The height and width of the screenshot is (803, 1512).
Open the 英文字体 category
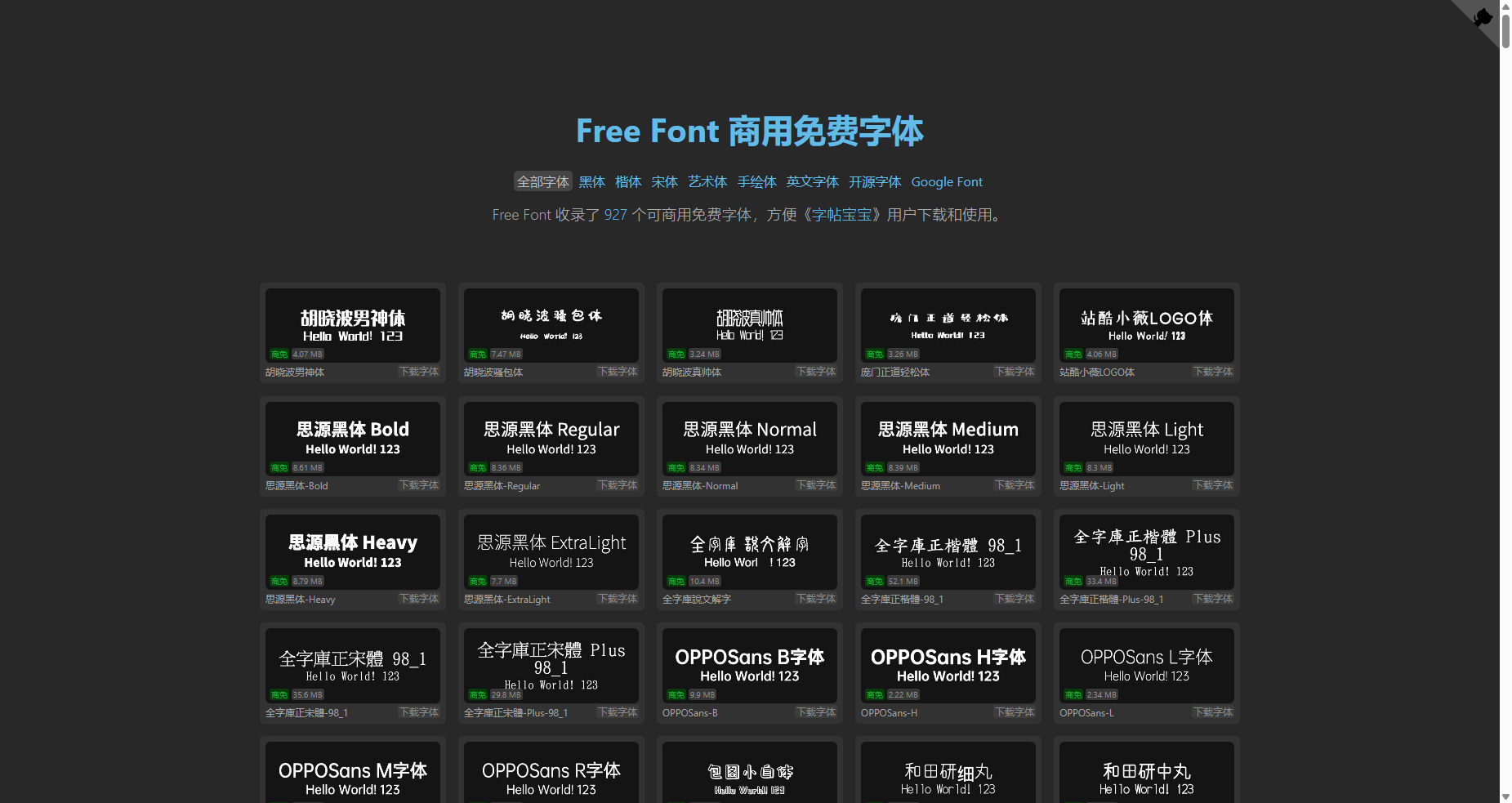[813, 181]
